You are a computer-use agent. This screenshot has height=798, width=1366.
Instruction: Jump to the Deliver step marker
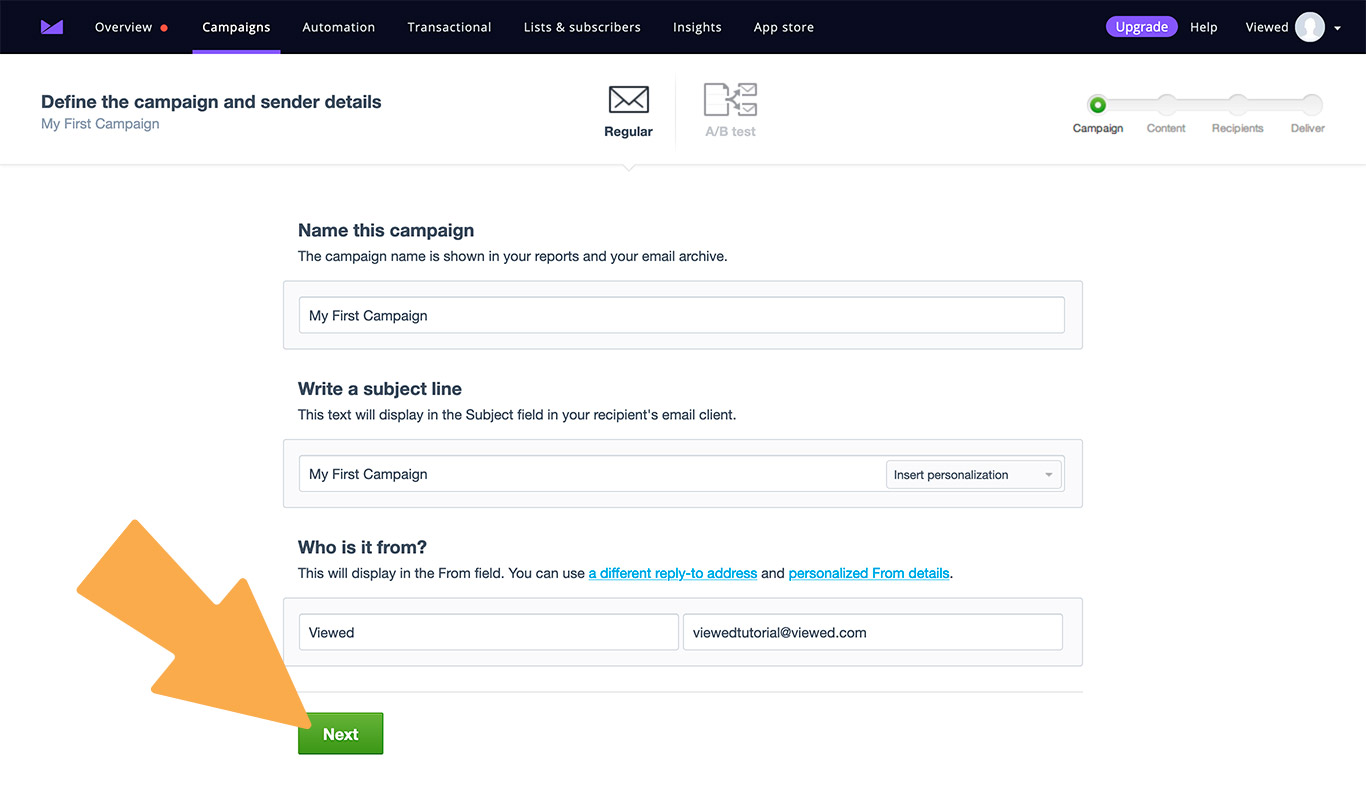tap(1312, 104)
